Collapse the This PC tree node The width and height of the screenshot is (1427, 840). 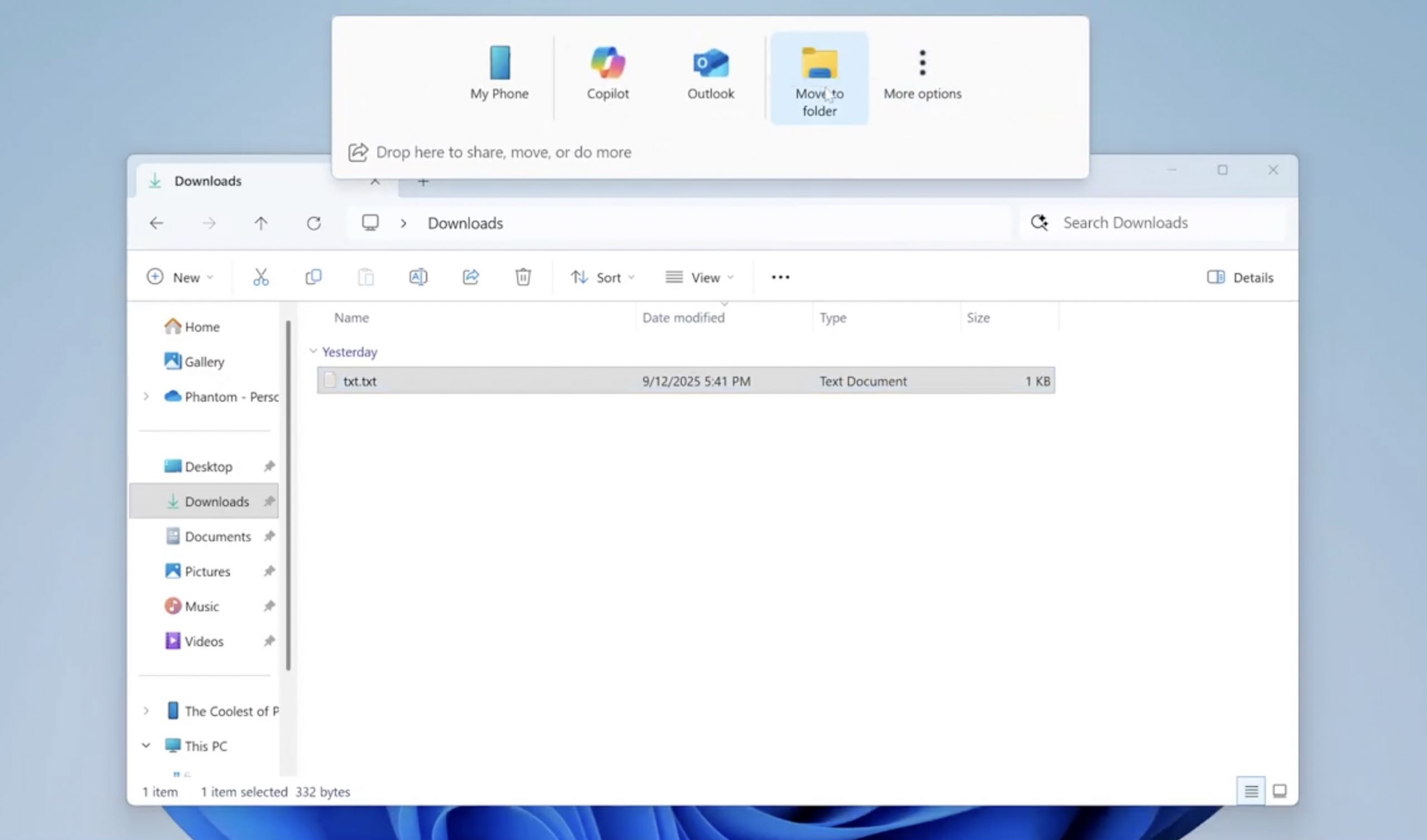[x=146, y=746]
